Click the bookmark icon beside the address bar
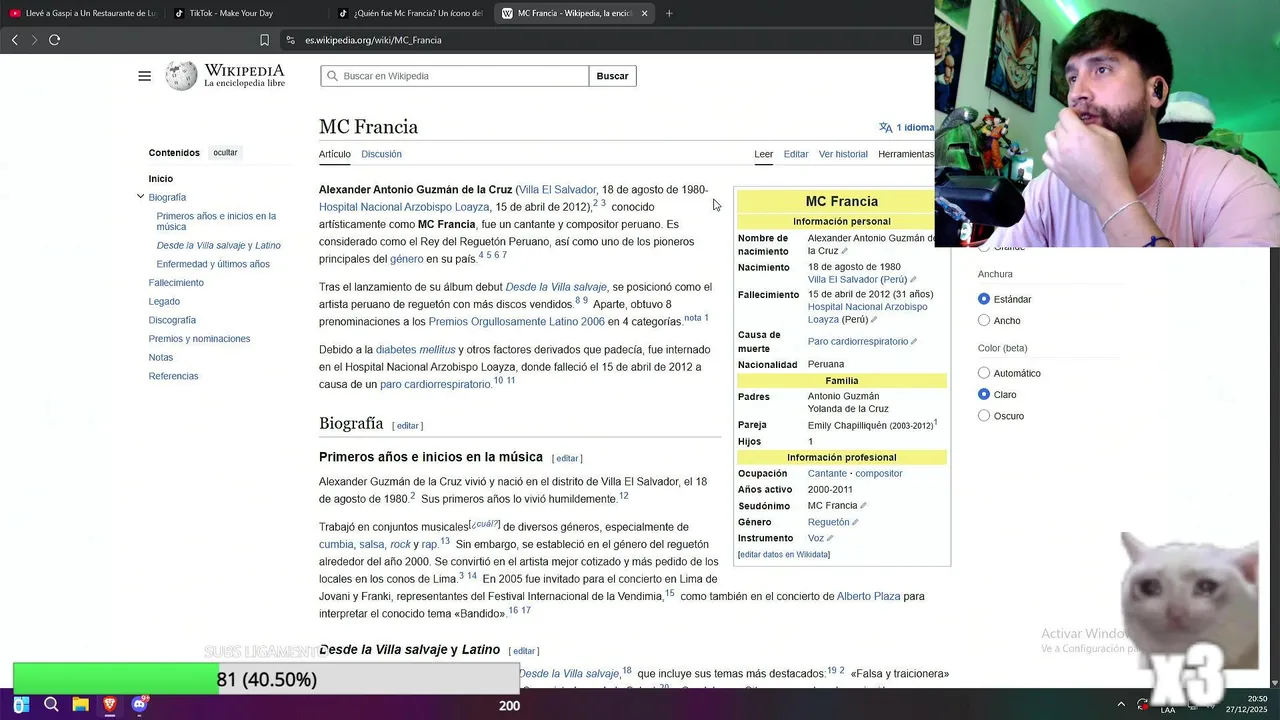 pyautogui.click(x=264, y=40)
